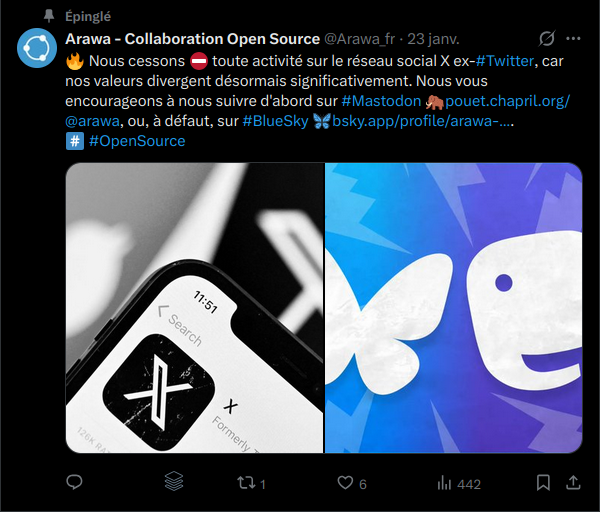Reply to the Arawa post
600x512 pixels.
pyautogui.click(x=74, y=483)
